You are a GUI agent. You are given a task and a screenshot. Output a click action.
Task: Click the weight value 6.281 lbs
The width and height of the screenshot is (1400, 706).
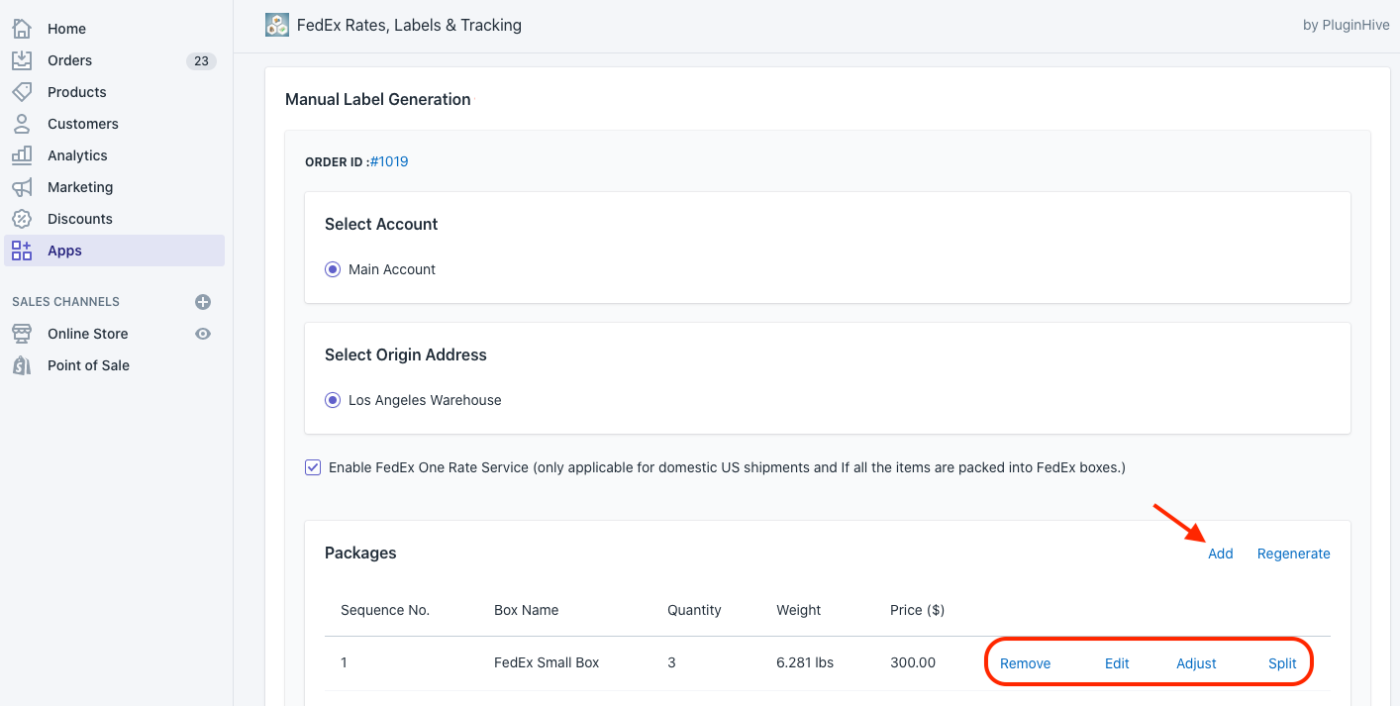[804, 662]
